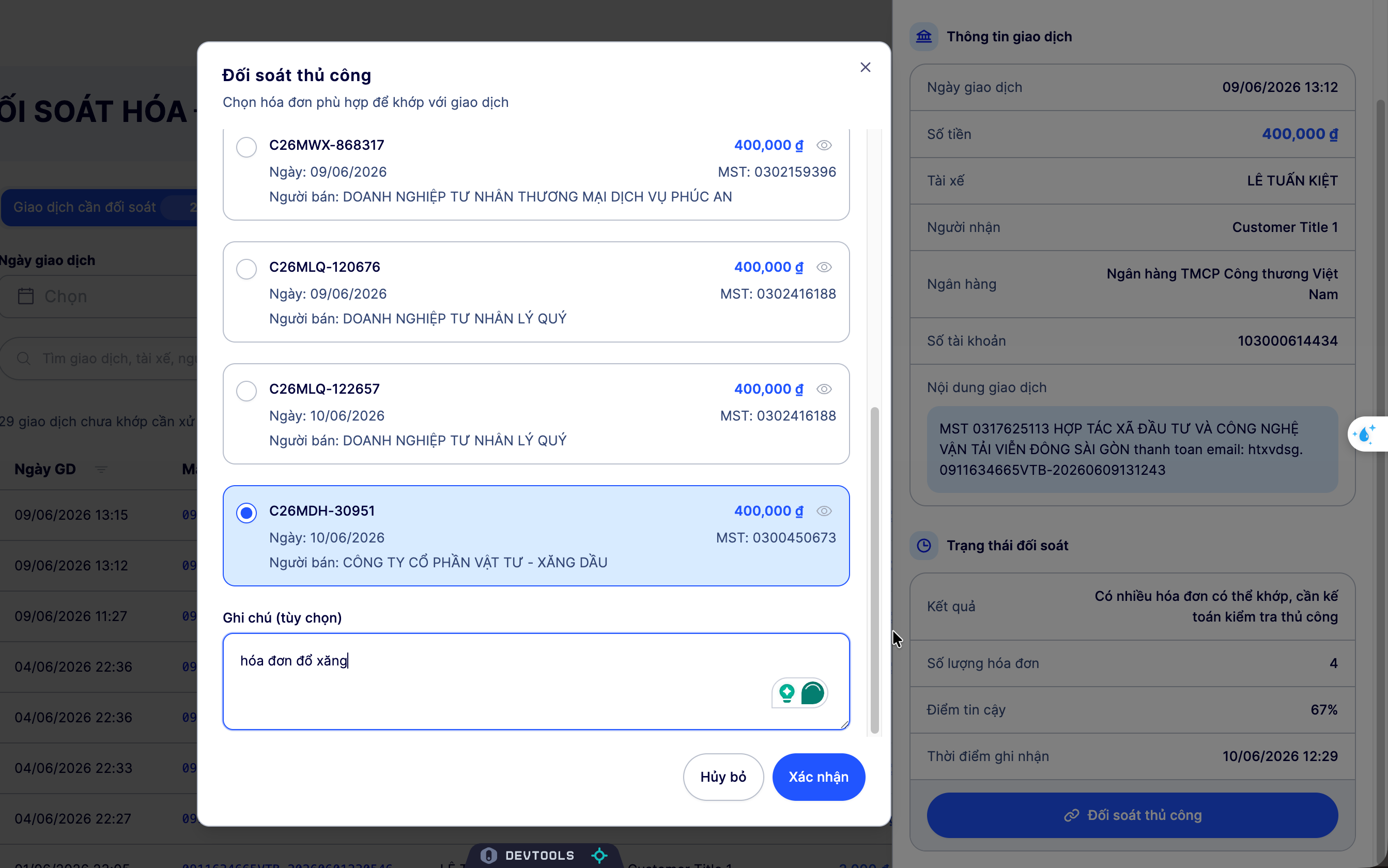Preview invoice C26MWX-868317 with eye icon
The width and height of the screenshot is (1388, 868).
(x=824, y=145)
